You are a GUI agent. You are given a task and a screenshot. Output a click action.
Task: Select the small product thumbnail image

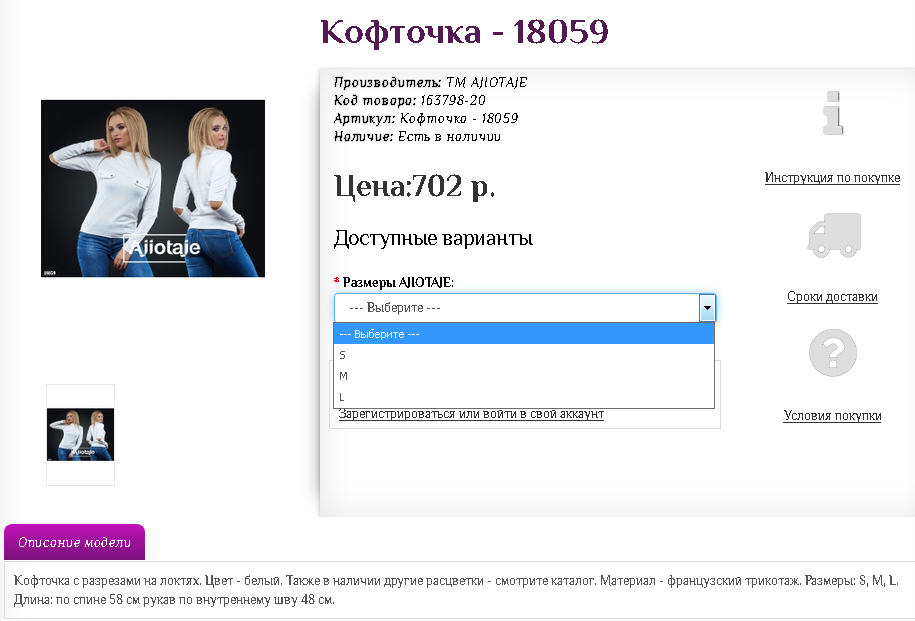[x=81, y=435]
